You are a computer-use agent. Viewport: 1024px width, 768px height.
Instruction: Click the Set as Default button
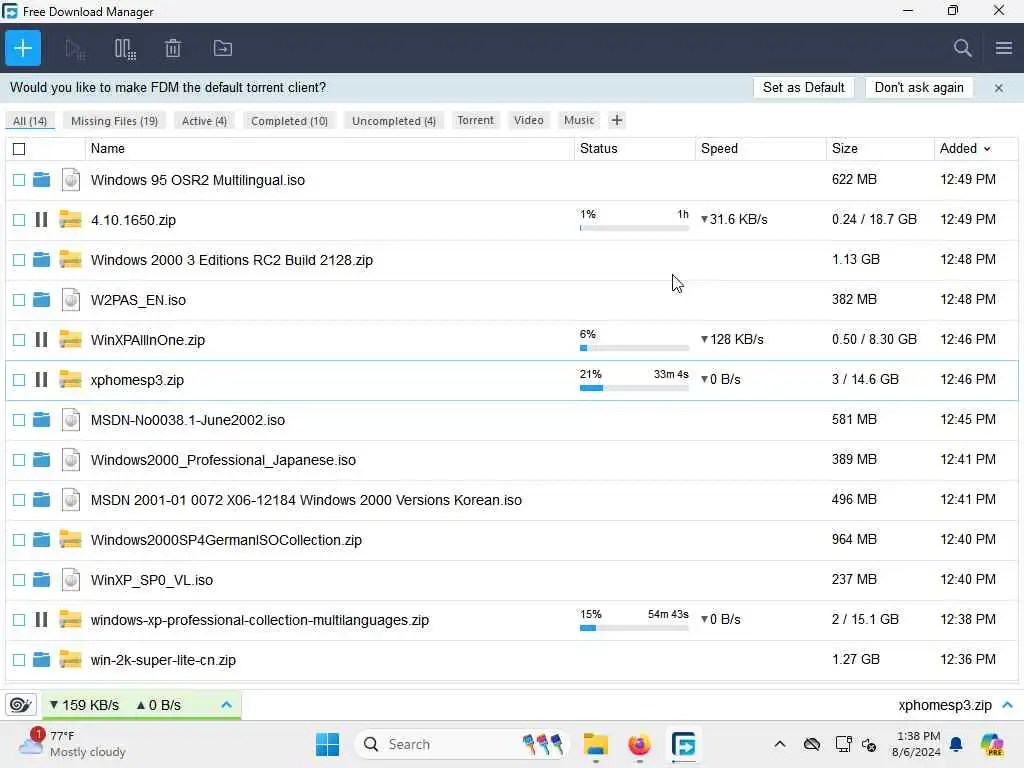803,88
